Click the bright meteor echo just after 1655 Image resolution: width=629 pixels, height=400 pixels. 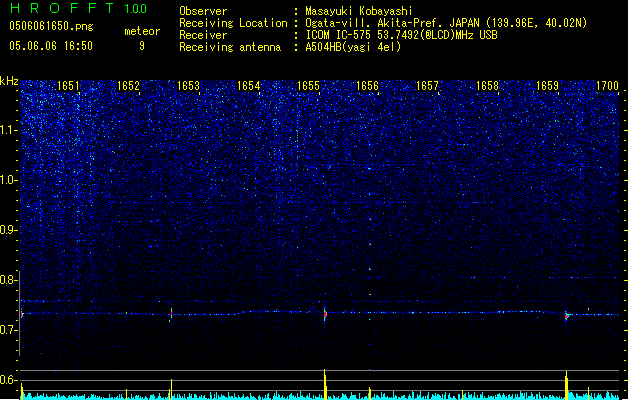tap(325, 314)
